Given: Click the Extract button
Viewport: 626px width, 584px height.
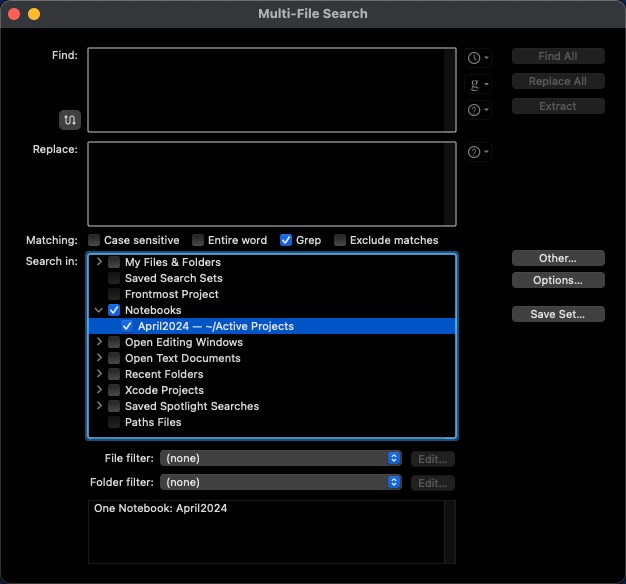Looking at the screenshot, I should [x=558, y=106].
